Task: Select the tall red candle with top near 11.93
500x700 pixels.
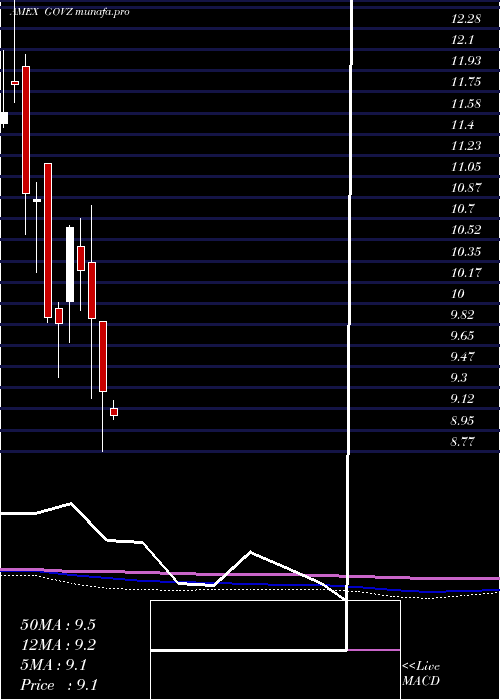Action: 26,130
